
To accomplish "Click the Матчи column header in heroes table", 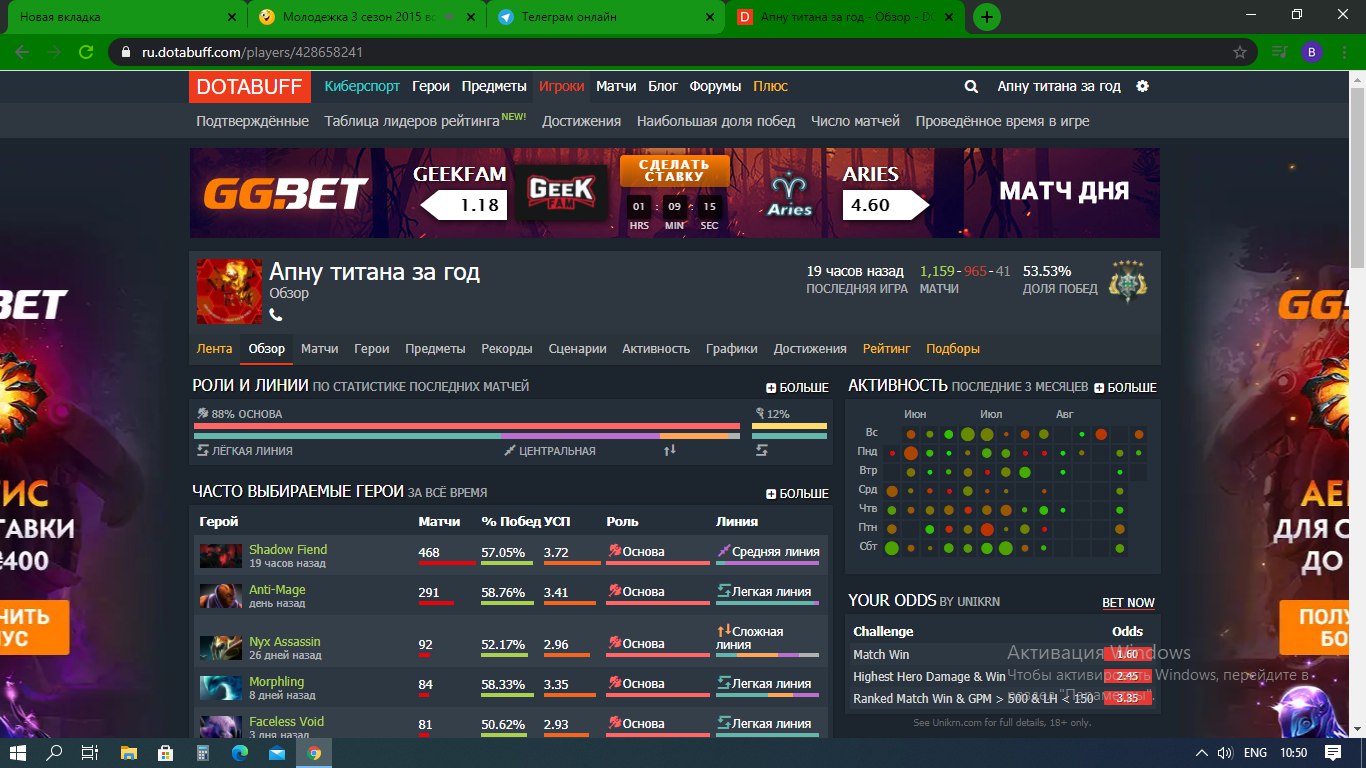I will pos(439,522).
